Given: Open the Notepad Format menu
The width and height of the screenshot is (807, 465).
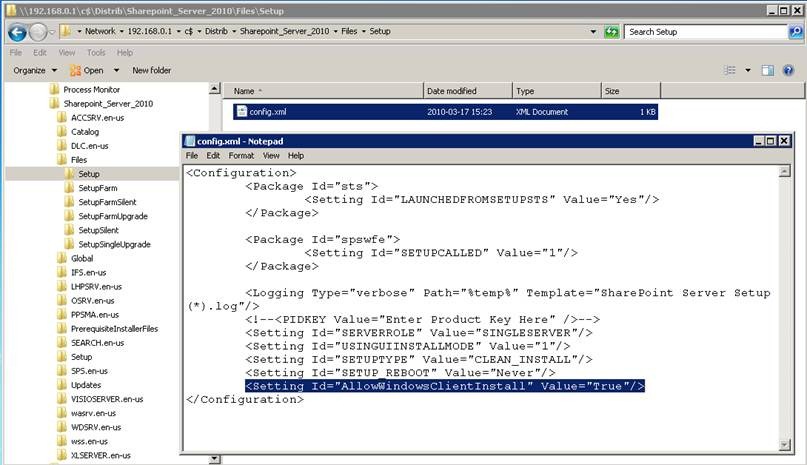Looking at the screenshot, I should (241, 156).
